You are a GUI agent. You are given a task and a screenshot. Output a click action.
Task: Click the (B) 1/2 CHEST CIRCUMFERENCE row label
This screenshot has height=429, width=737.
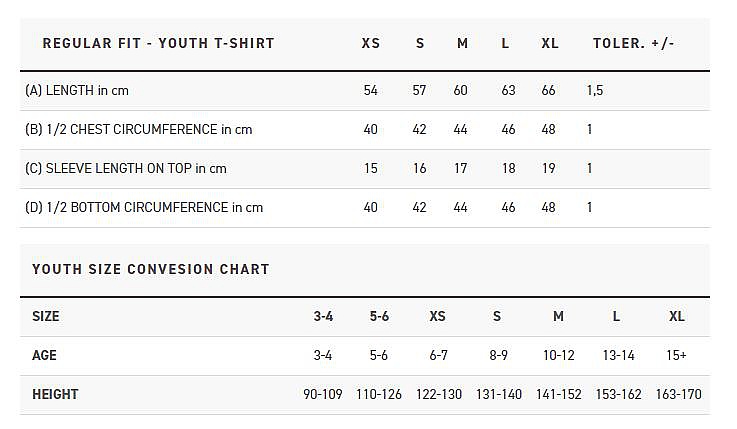click(139, 130)
